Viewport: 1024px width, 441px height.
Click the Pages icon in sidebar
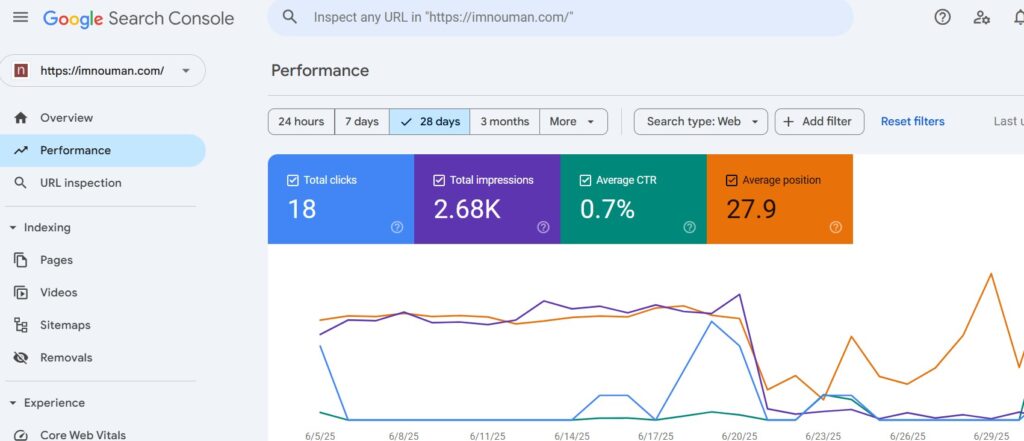21,260
